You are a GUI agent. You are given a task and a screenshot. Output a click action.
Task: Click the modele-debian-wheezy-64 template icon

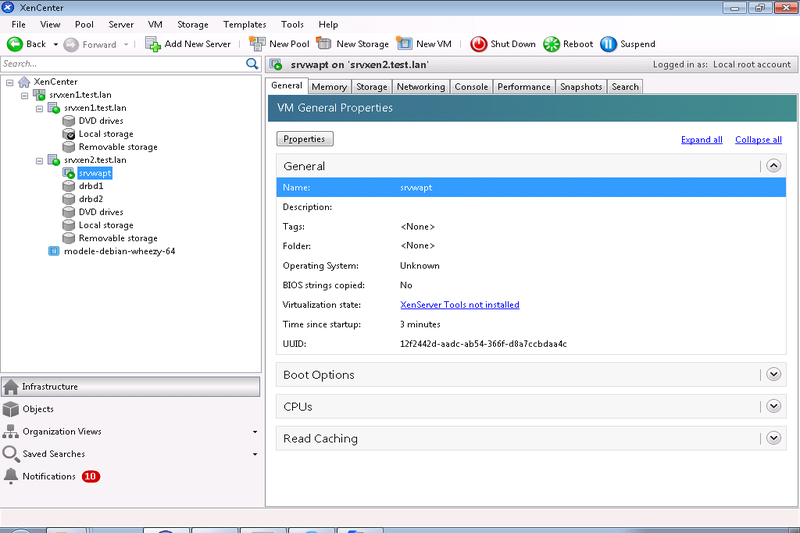pyautogui.click(x=54, y=251)
